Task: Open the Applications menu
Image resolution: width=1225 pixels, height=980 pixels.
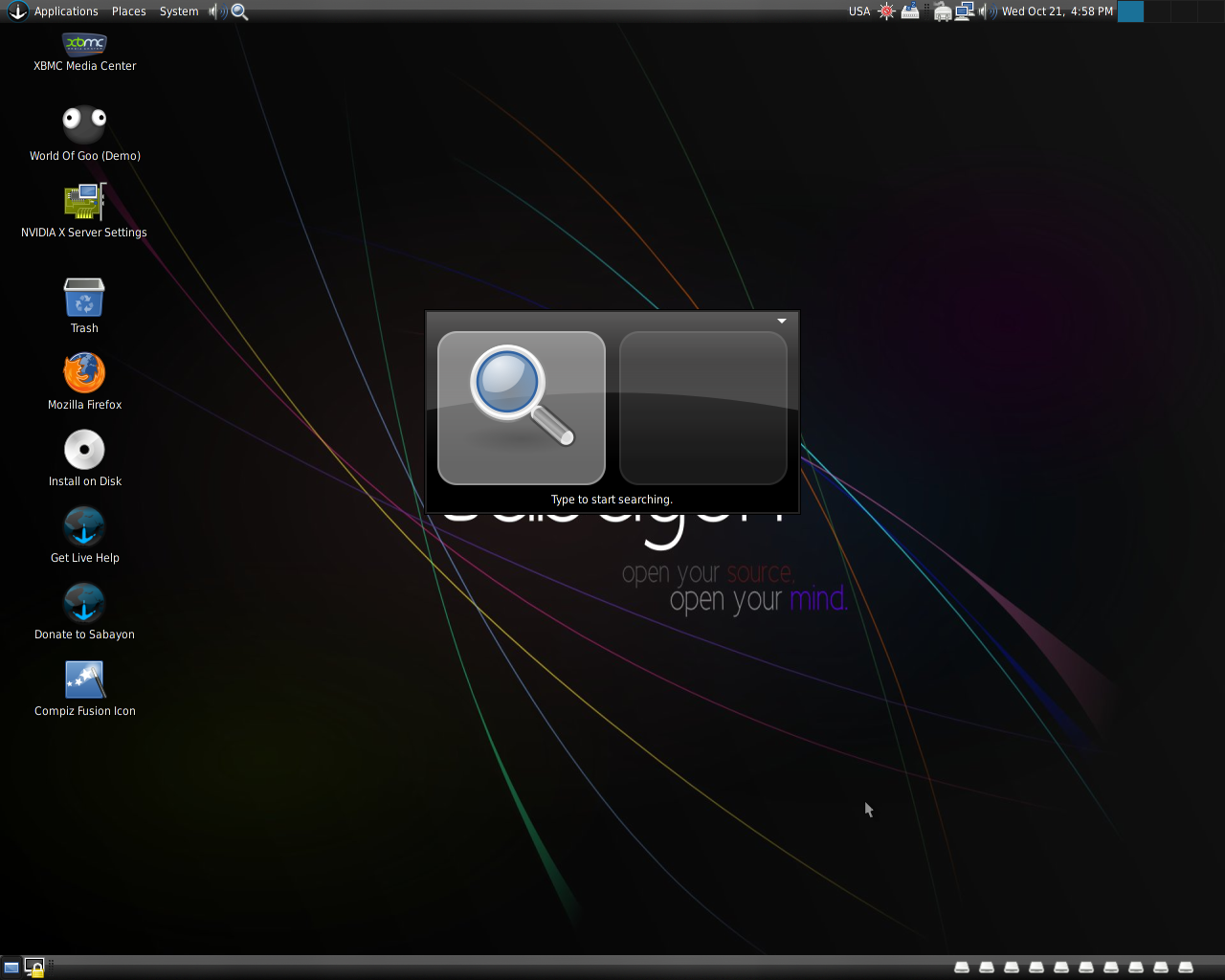Action: pyautogui.click(x=65, y=11)
